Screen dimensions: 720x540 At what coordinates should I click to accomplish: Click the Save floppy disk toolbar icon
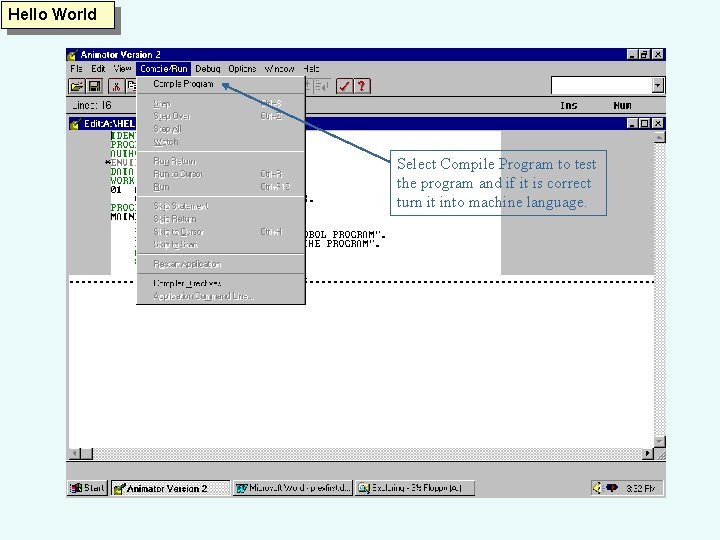point(95,86)
